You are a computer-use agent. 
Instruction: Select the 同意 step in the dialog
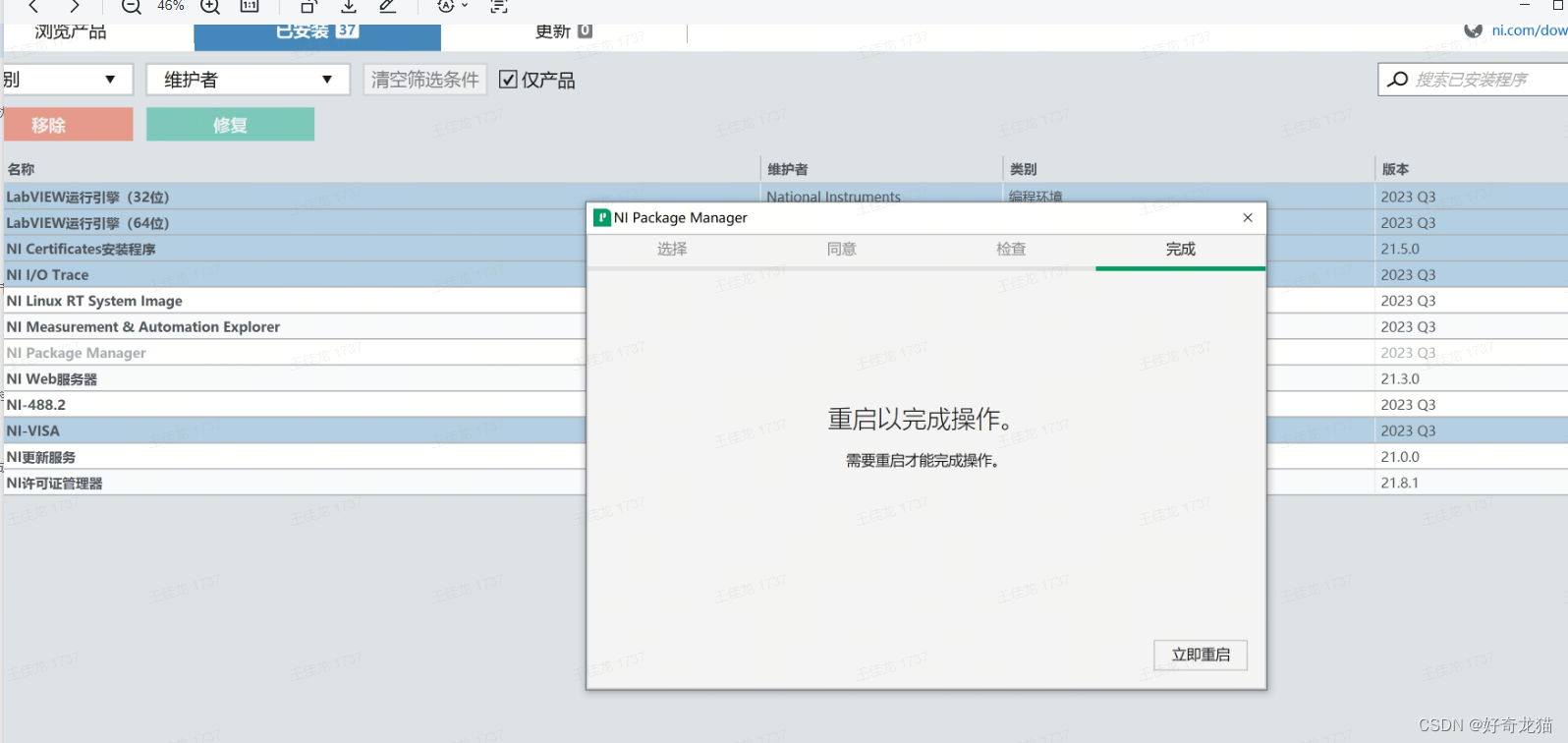click(842, 250)
